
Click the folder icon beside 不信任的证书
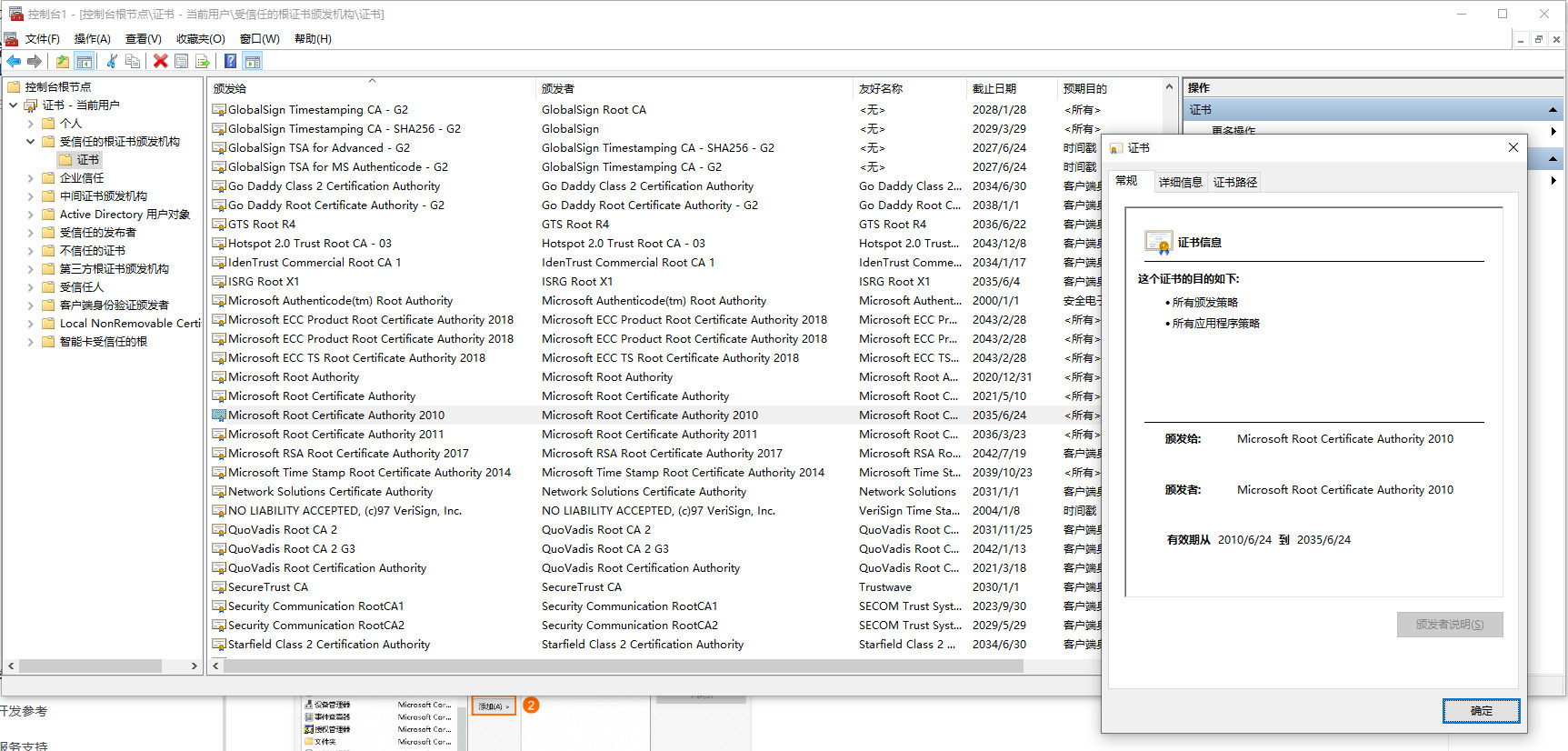(x=48, y=250)
